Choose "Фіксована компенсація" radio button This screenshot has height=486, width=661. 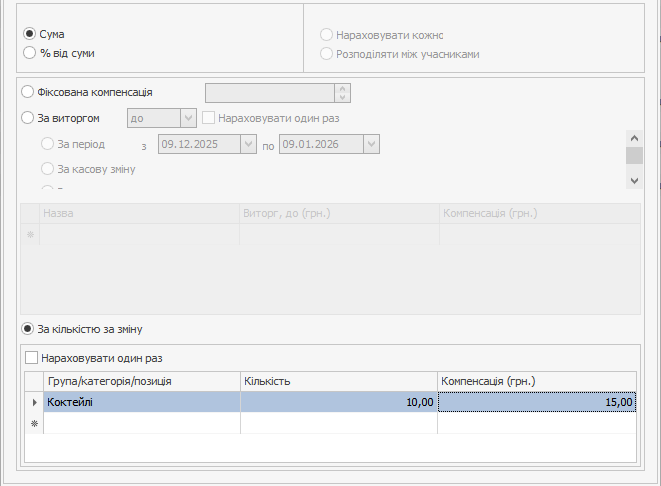(28, 92)
